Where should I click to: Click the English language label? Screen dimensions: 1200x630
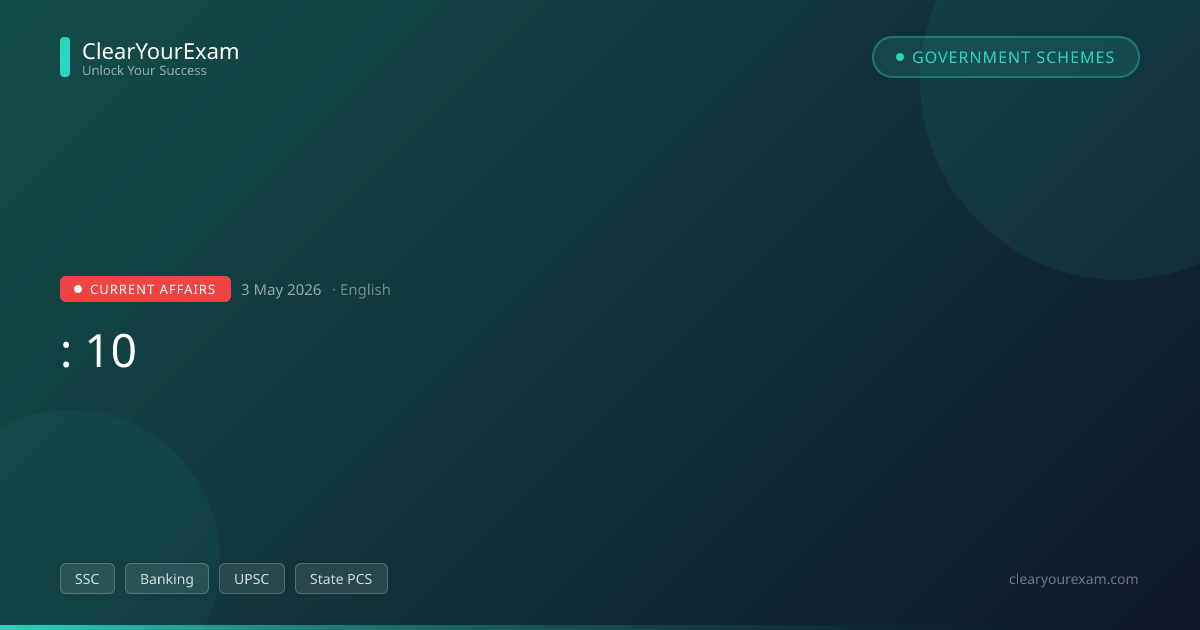365,290
